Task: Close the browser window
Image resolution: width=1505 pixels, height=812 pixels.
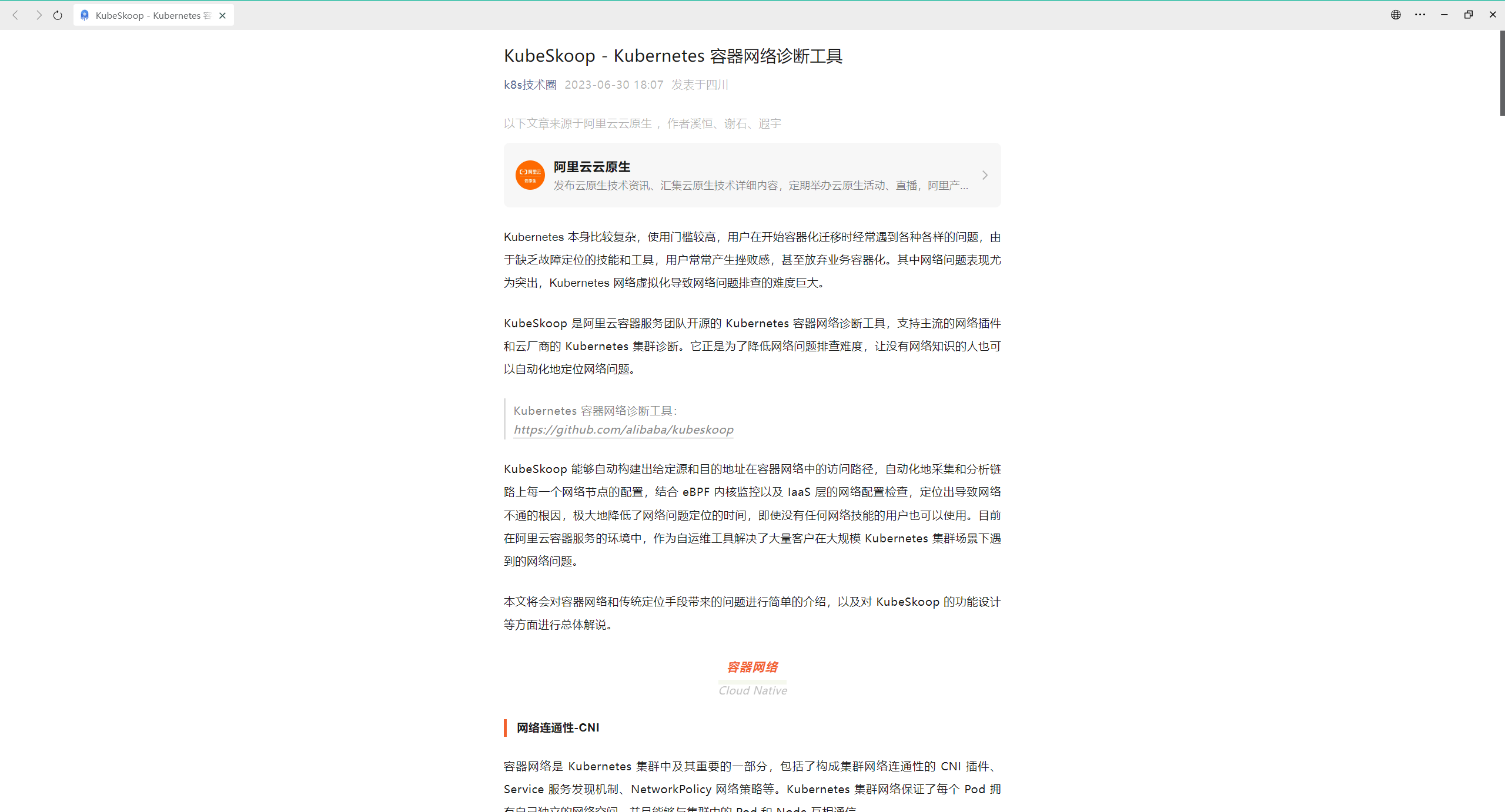Action: (x=1492, y=15)
